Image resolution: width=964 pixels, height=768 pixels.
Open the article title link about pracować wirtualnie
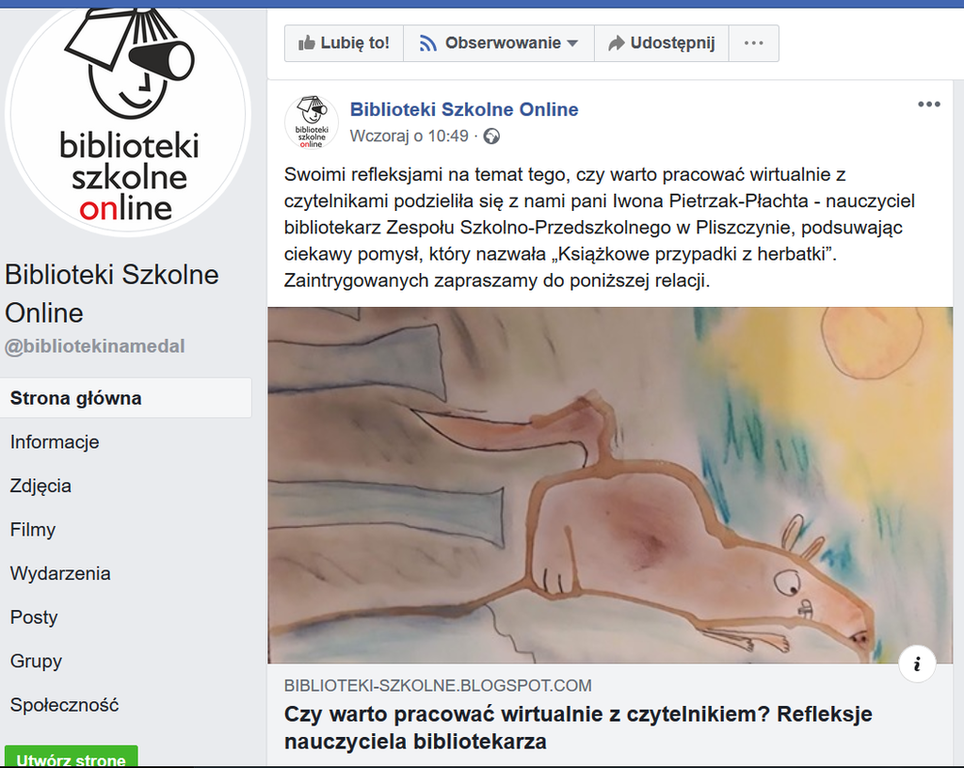(x=578, y=728)
